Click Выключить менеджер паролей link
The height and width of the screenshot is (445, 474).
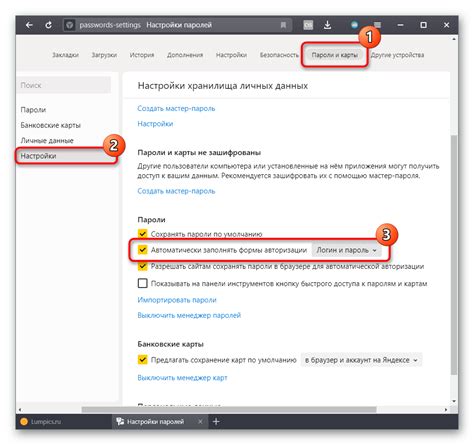[x=189, y=315]
